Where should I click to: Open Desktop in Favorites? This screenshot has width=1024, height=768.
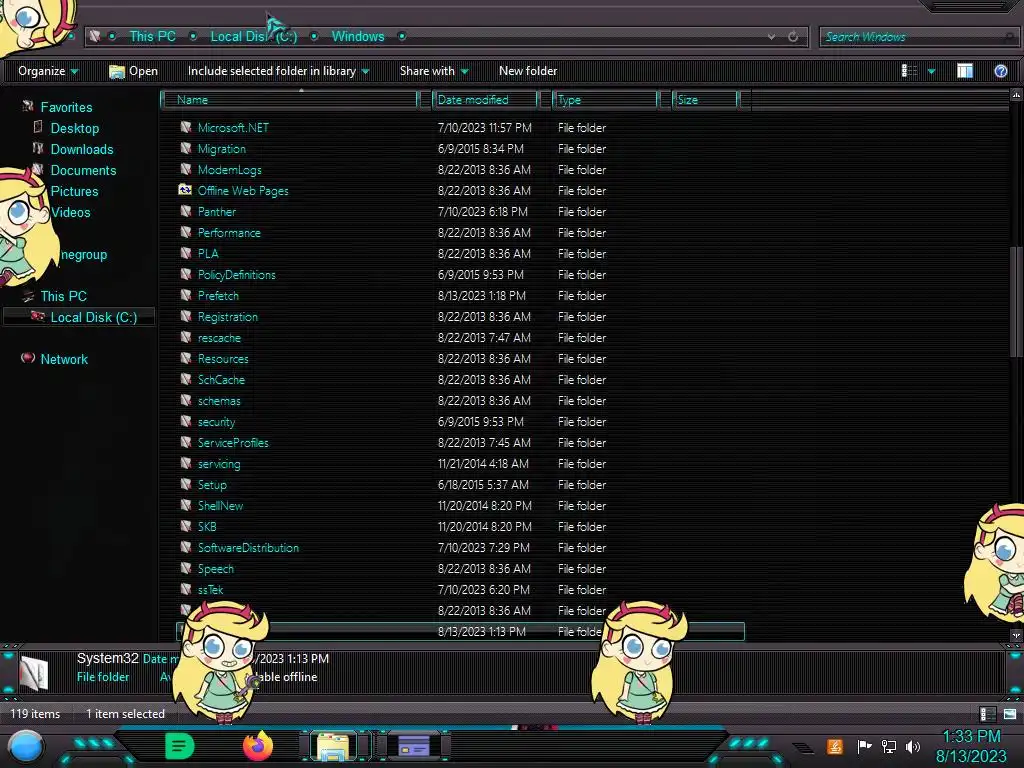pos(74,128)
